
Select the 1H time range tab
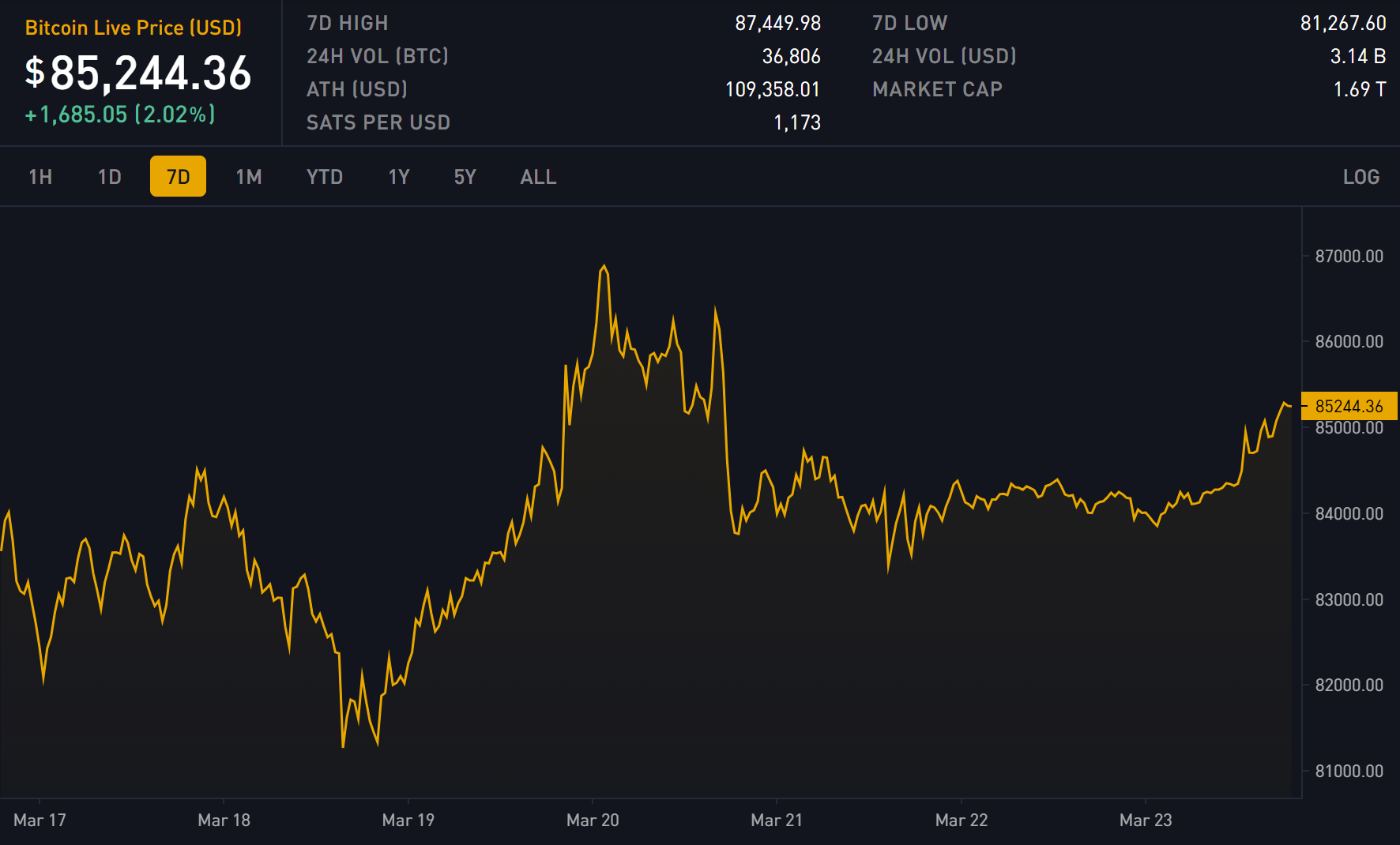tap(40, 177)
